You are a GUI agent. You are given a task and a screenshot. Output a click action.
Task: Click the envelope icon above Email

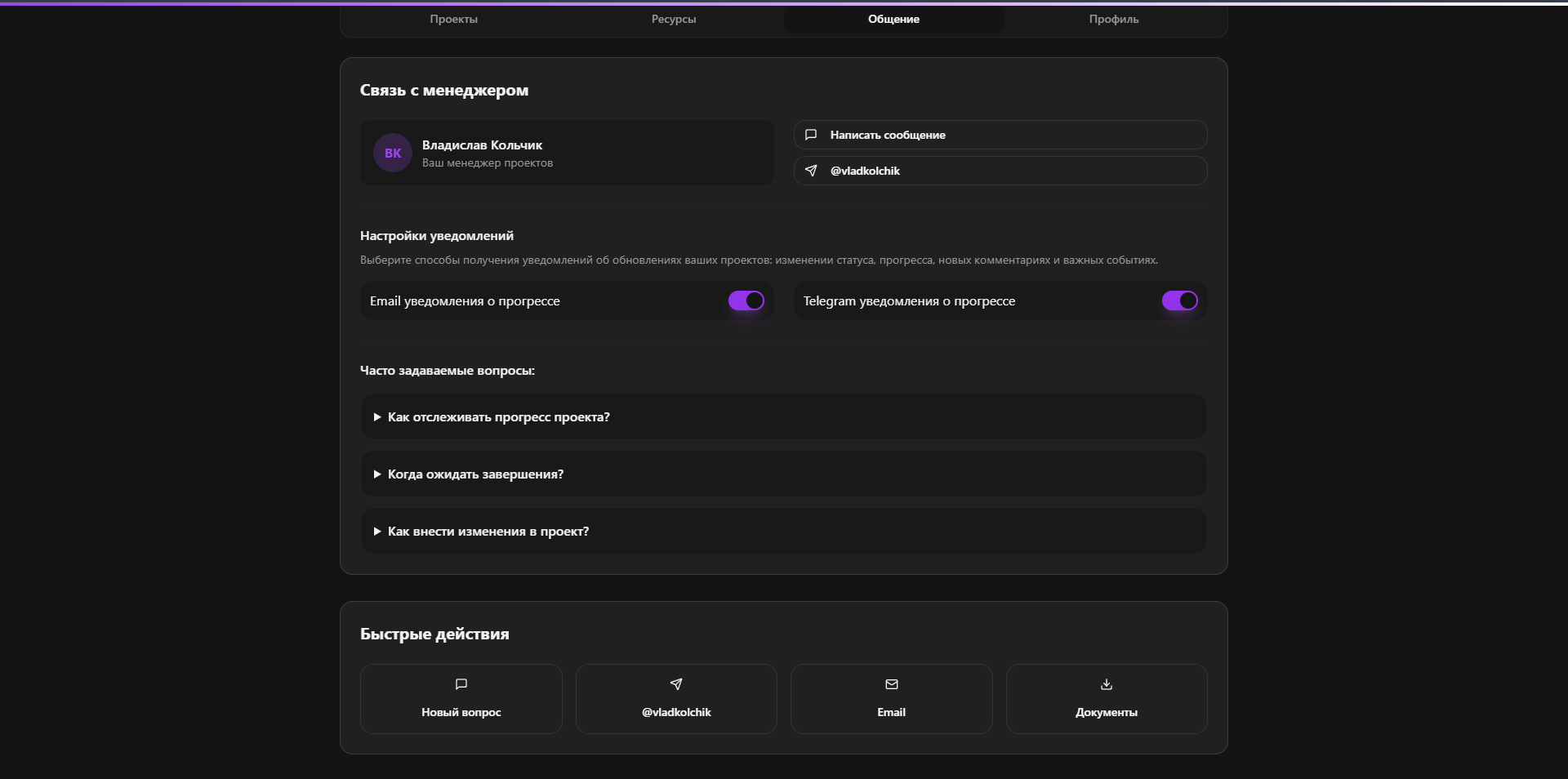(892, 684)
